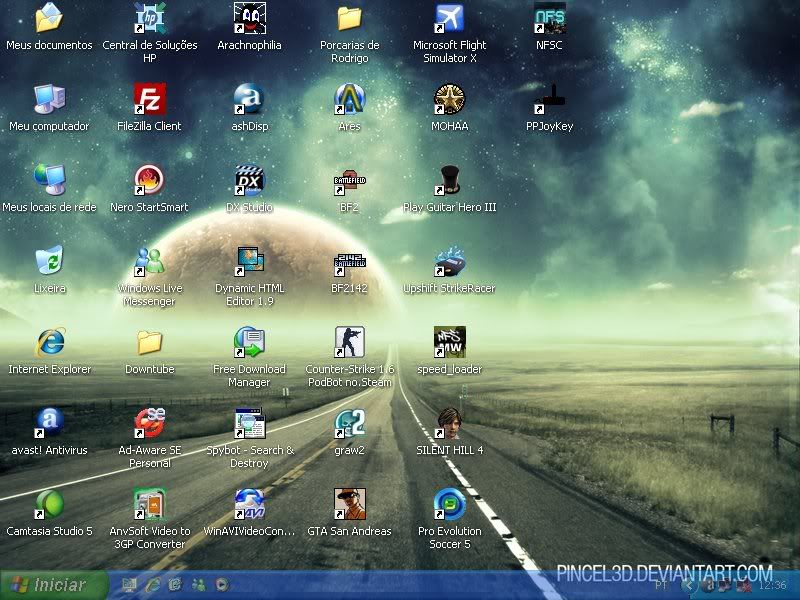Viewport: 800px width, 600px height.
Task: Click the Microsoft Flight Simulator X icon
Action: pos(449,19)
